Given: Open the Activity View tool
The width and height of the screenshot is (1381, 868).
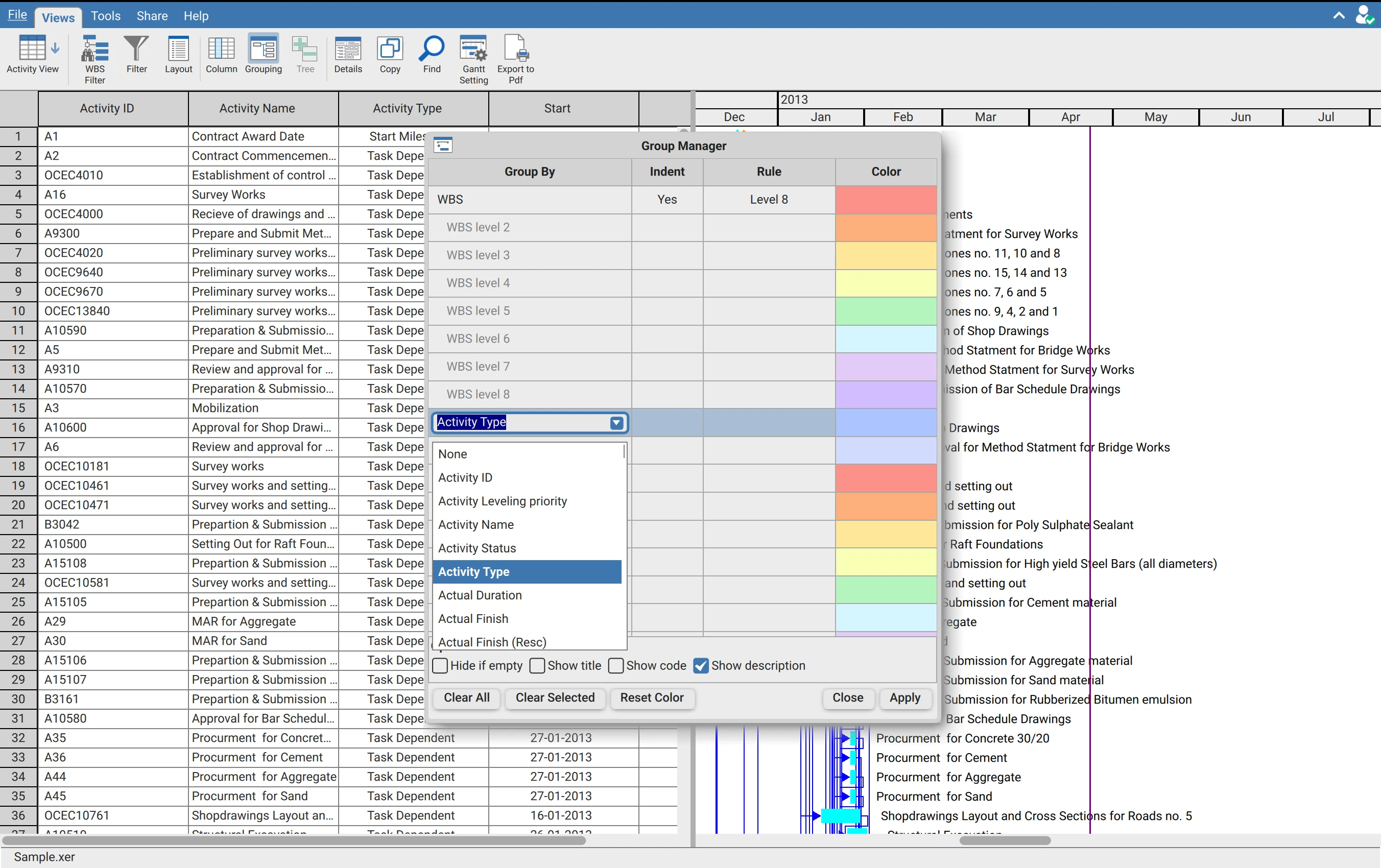Looking at the screenshot, I should tap(33, 55).
